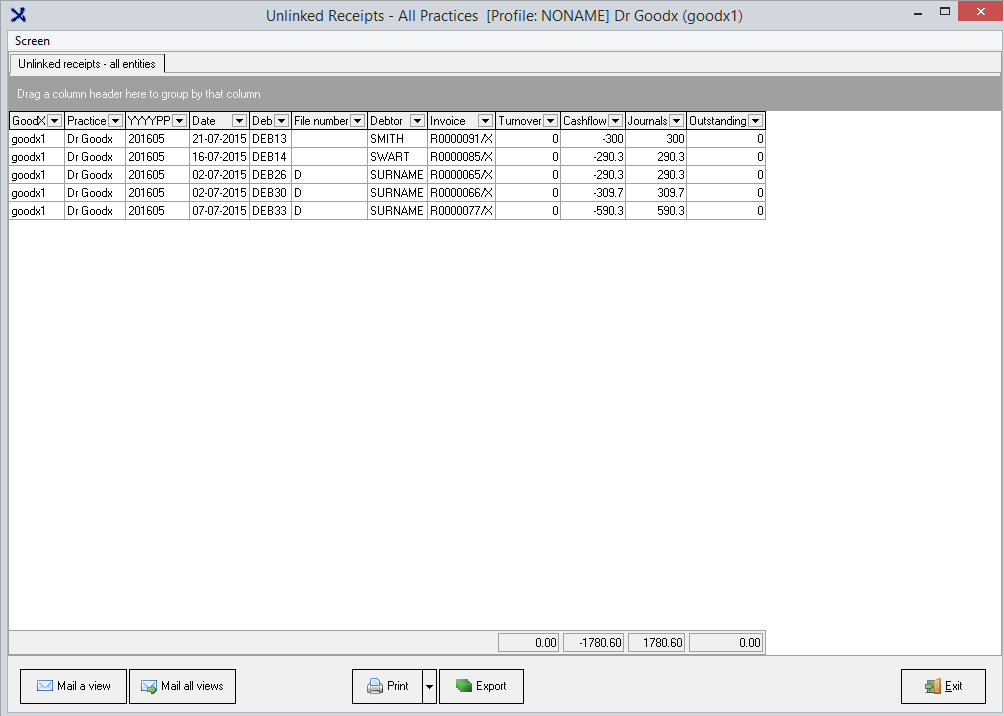Open Turnover column filter dropdown

pyautogui.click(x=550, y=120)
